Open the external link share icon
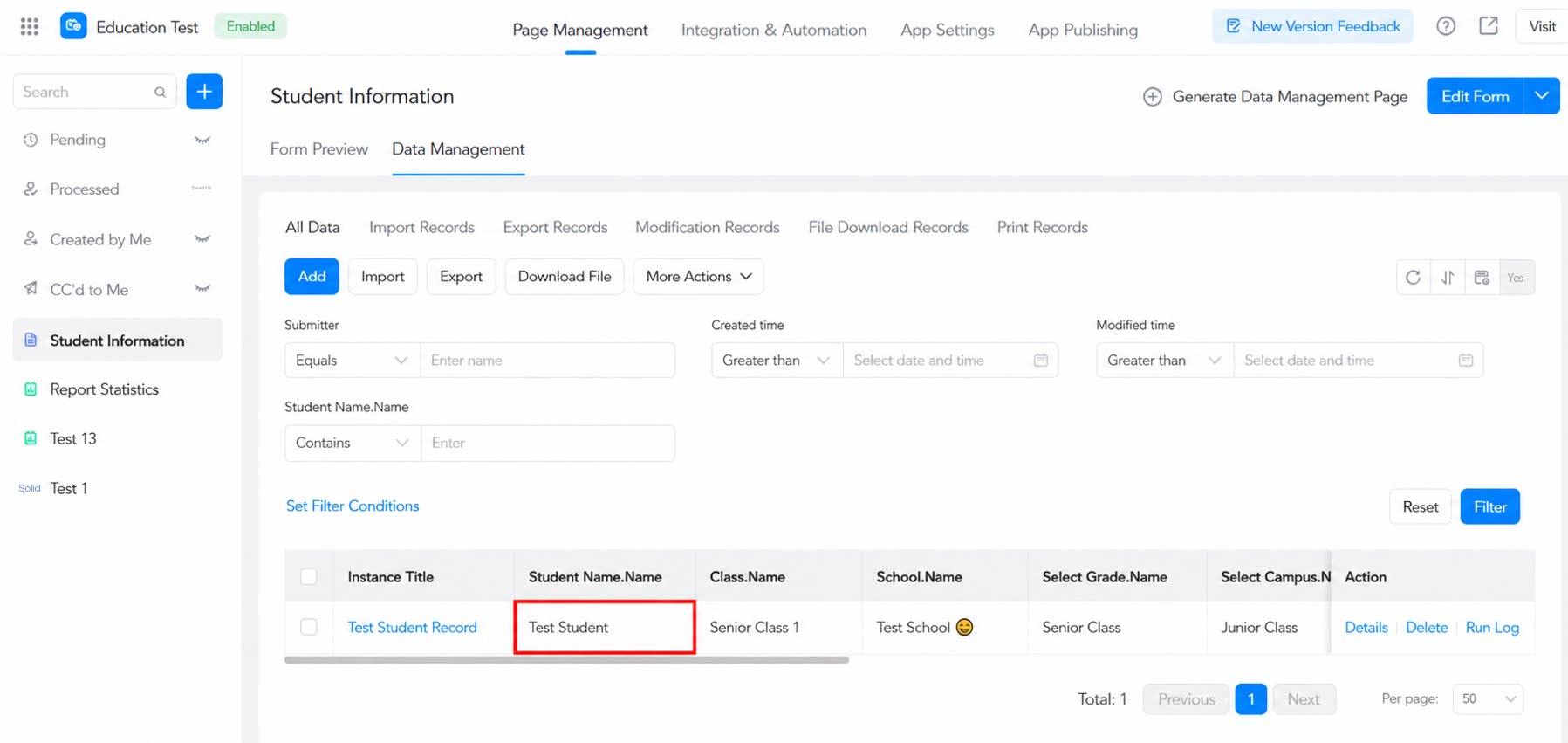1568x743 pixels. tap(1489, 26)
